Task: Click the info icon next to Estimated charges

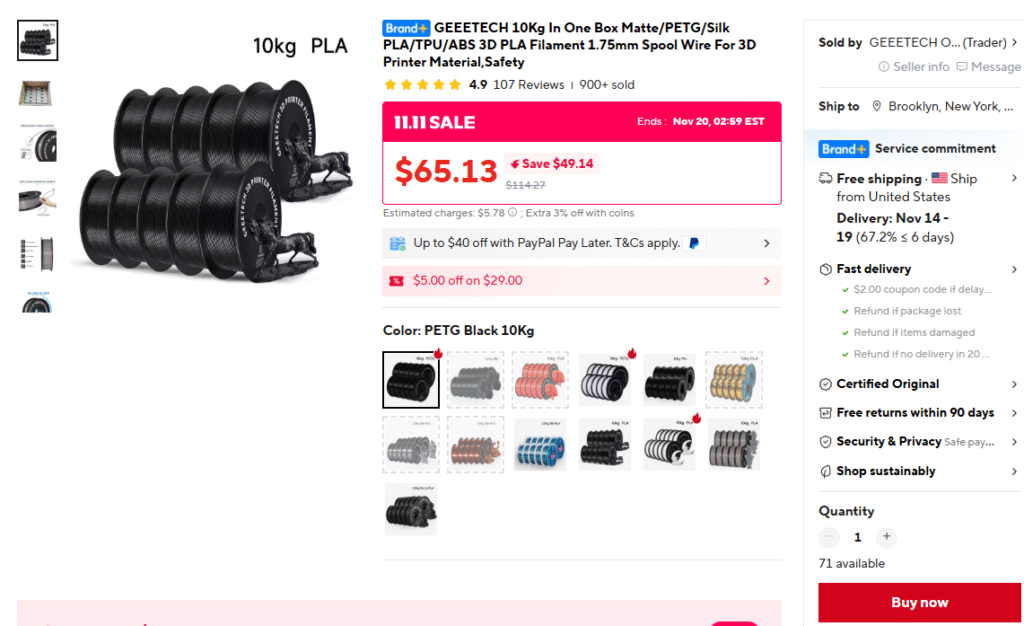Action: (513, 213)
